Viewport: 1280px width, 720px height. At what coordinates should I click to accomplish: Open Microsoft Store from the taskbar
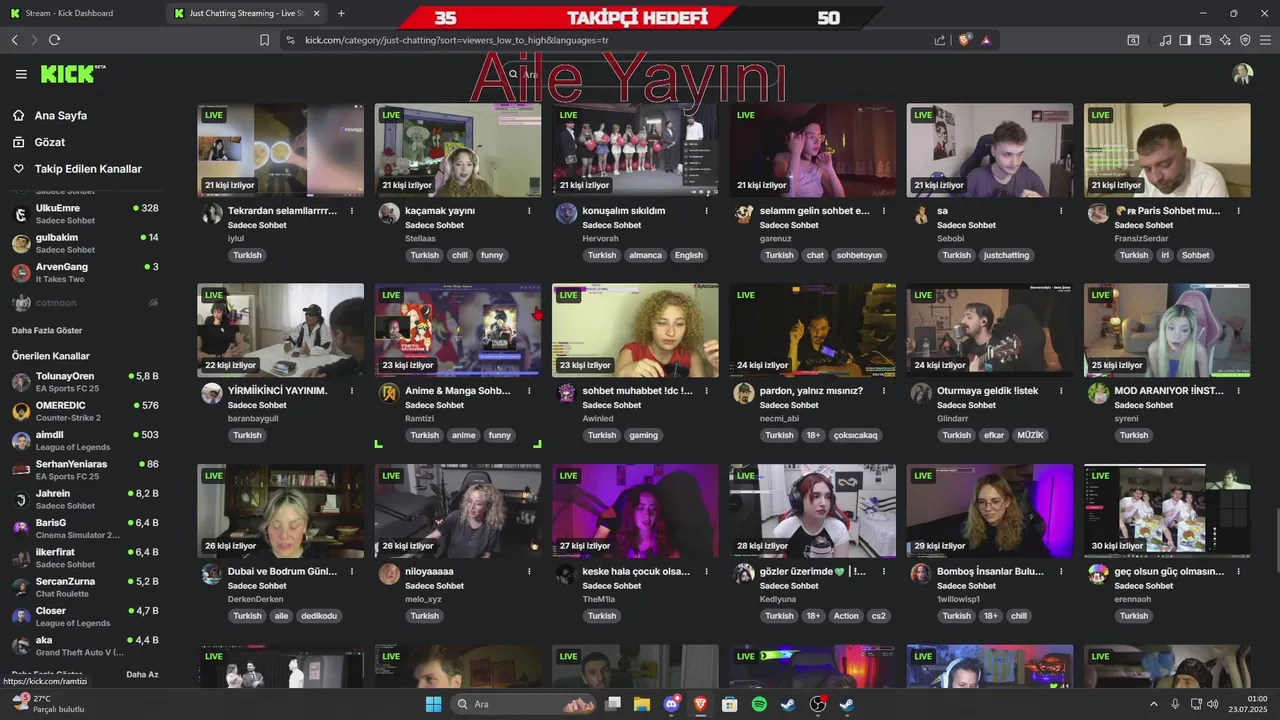730,704
